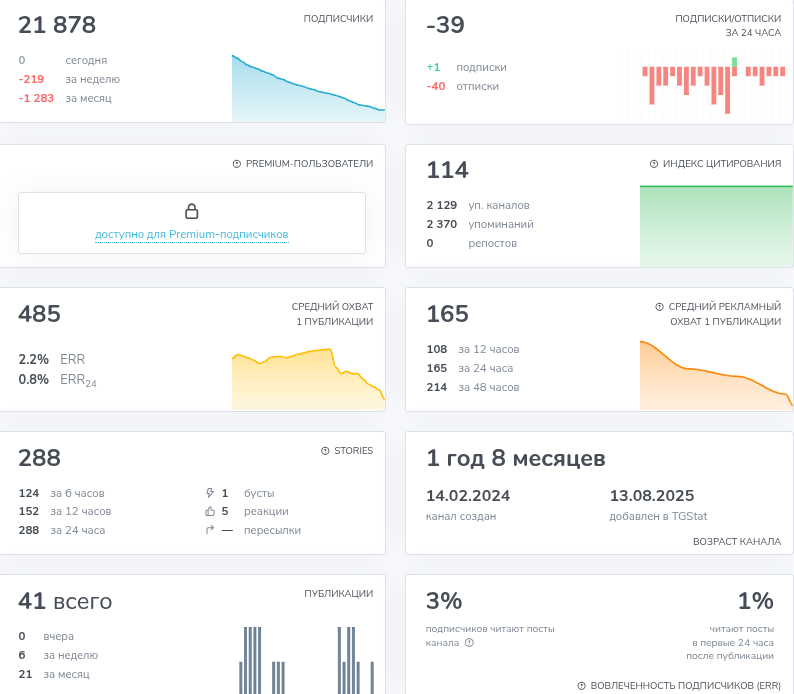Select the СРЕДНИЙ ОХВАТ 1 ПУБЛИКАЦИИ heading

332,314
